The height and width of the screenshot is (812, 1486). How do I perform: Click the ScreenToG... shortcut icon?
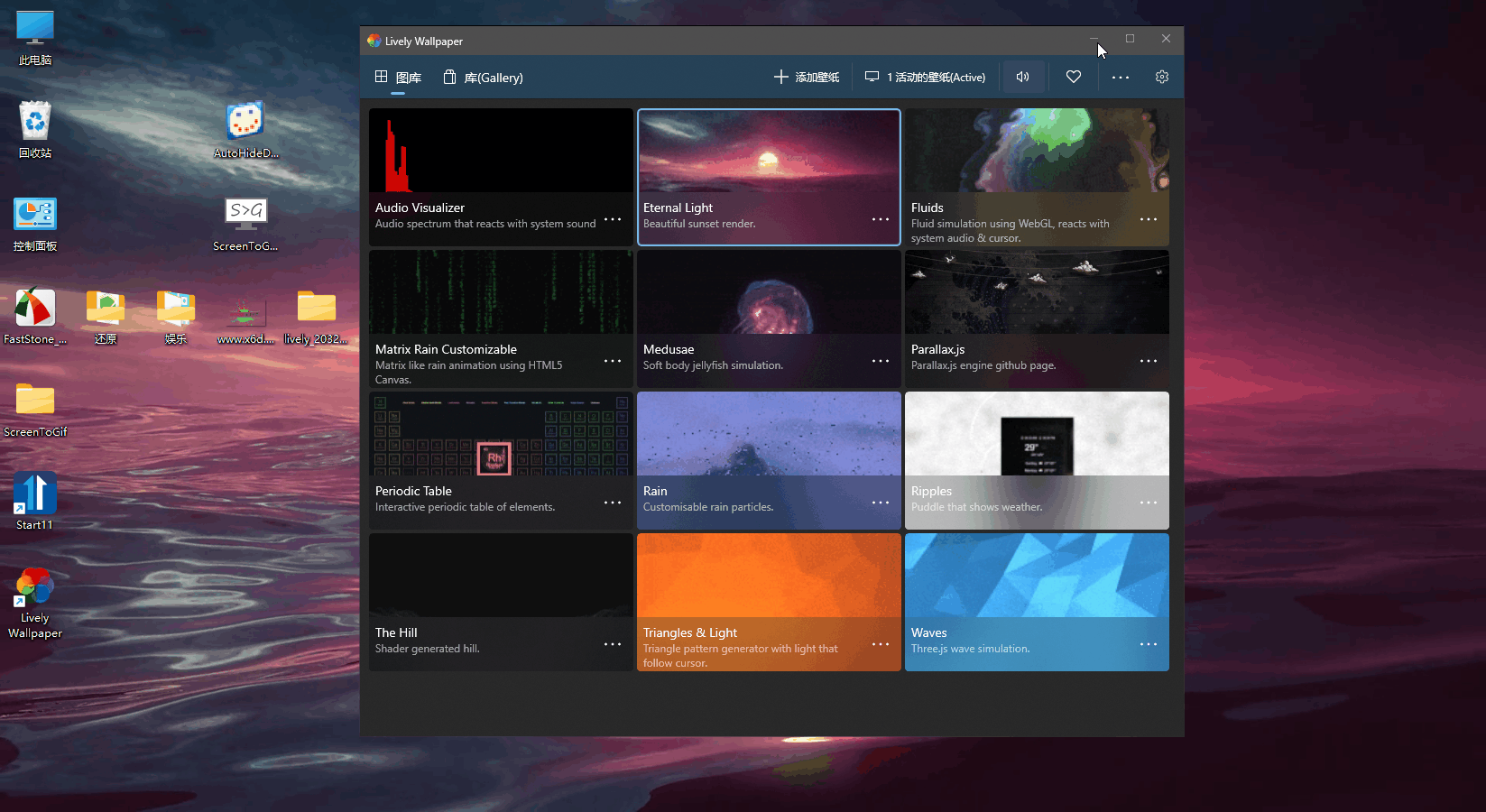coord(245,224)
